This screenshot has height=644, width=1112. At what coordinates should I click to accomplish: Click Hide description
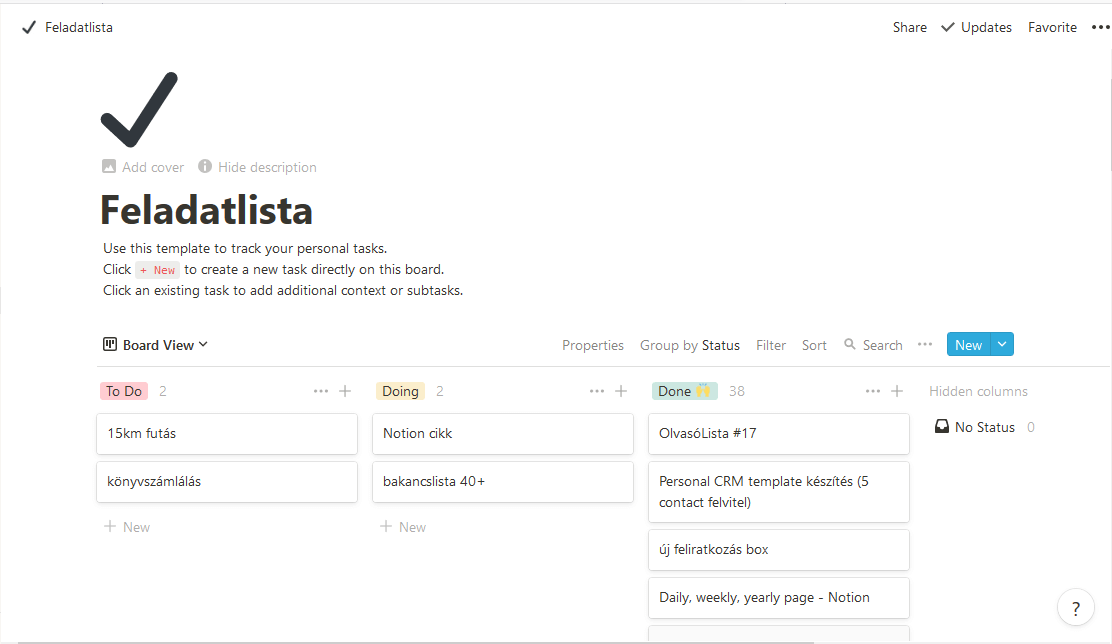point(257,167)
